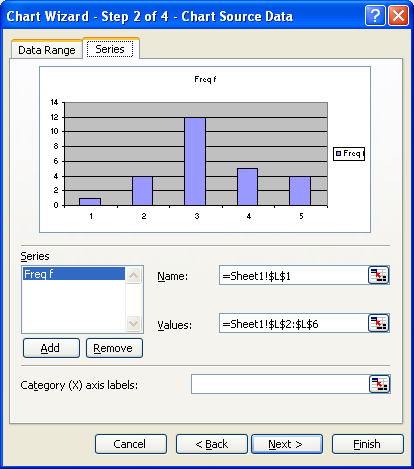414x469 pixels.
Task: Switch to the Data Range tab
Action: pyautogui.click(x=47, y=50)
